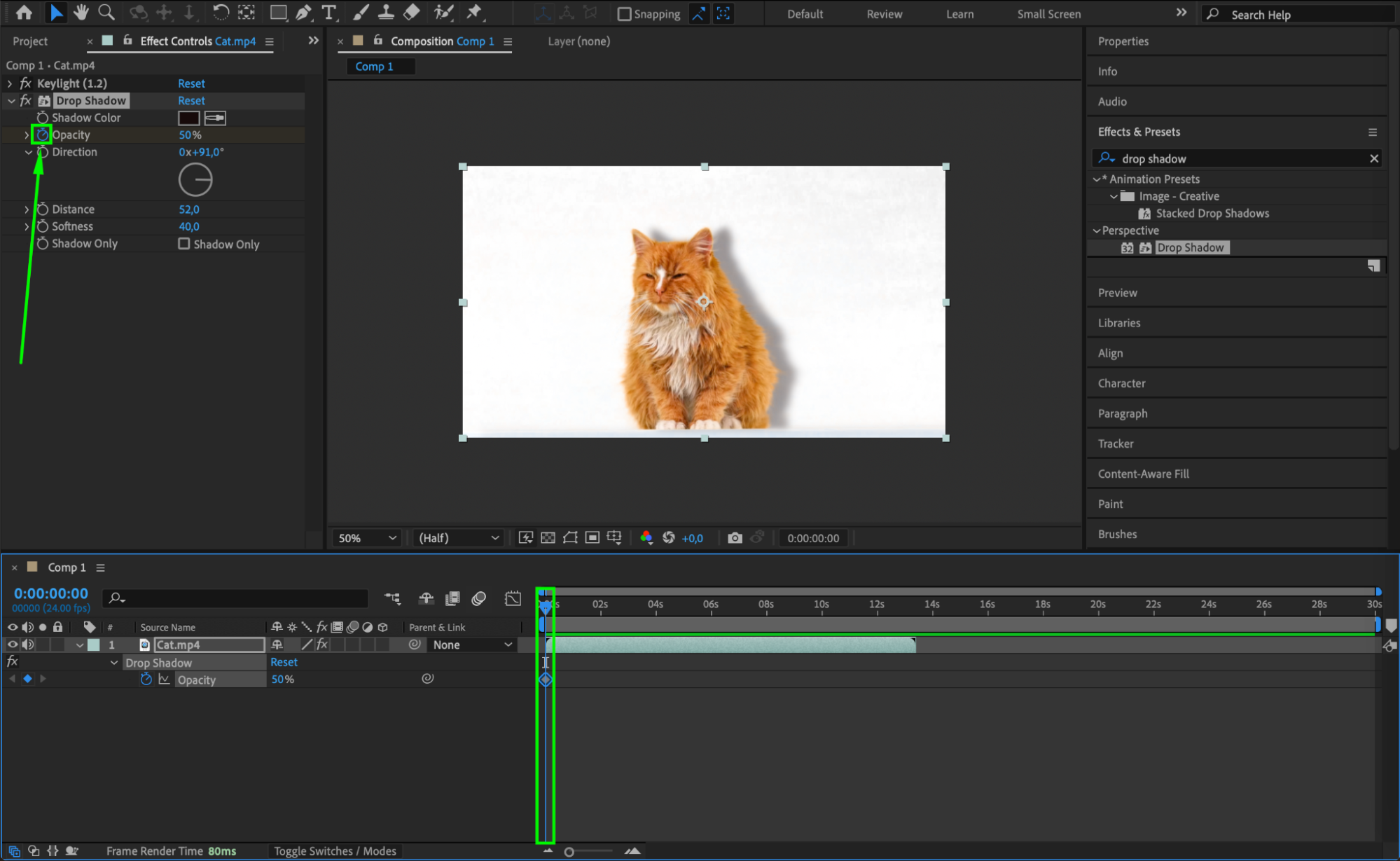Click Toggle Switches / Modes button
The height and width of the screenshot is (861, 1400).
click(x=335, y=850)
